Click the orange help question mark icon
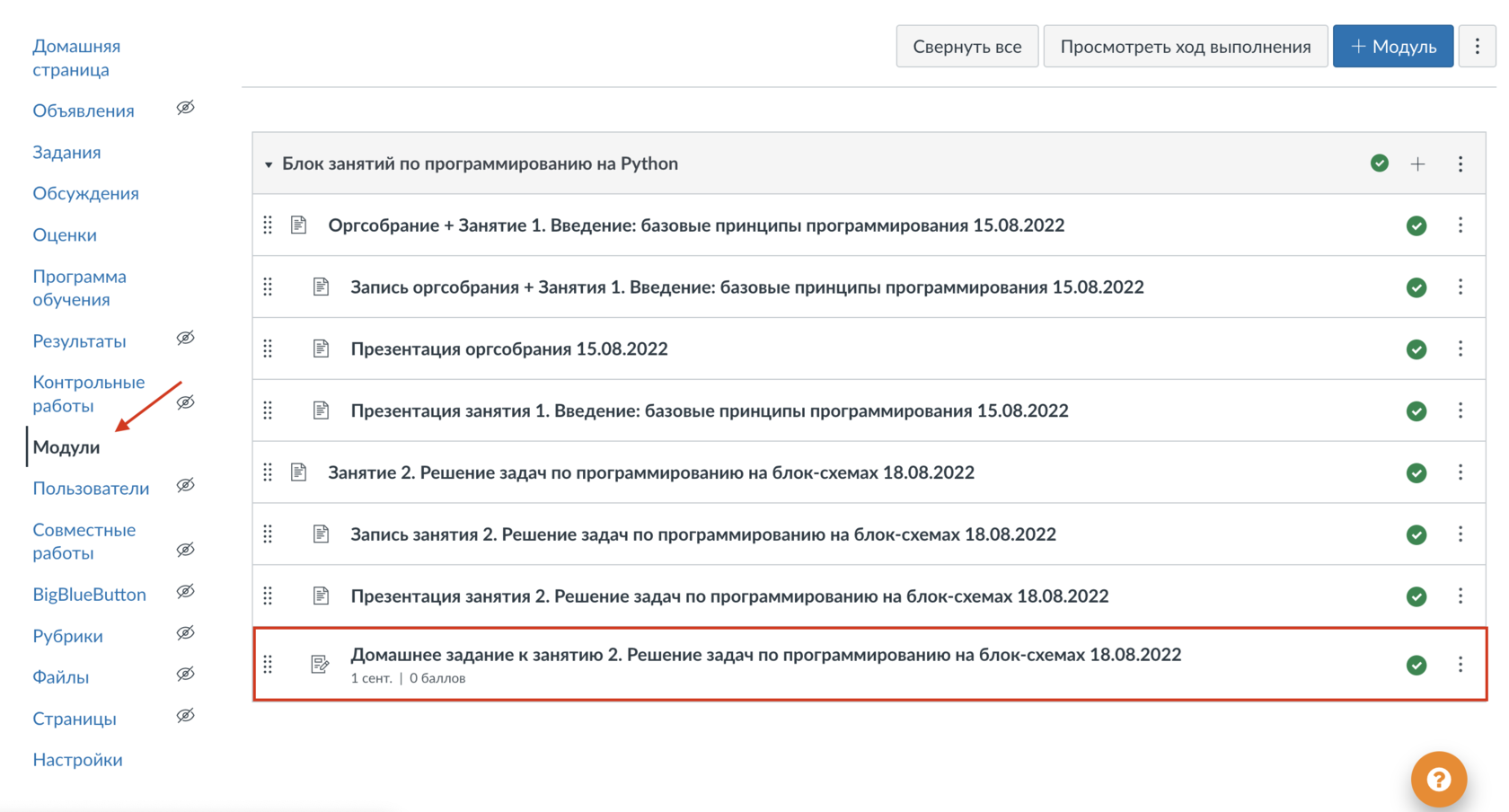The width and height of the screenshot is (1509, 812). tap(1438, 779)
